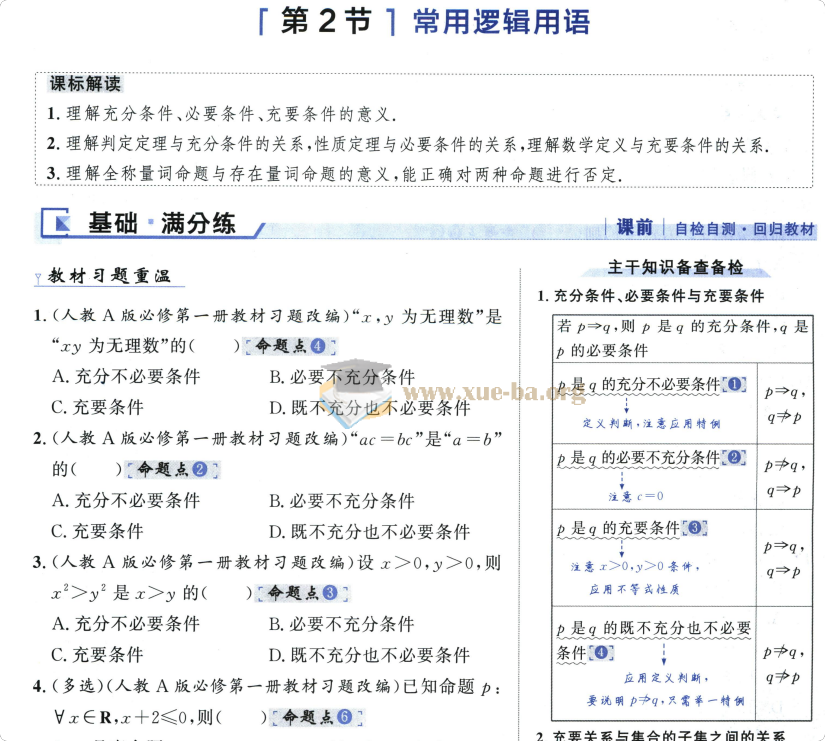Choose option B 必要不充分条件 in question 1
The height and width of the screenshot is (741, 825).
[x=343, y=377]
